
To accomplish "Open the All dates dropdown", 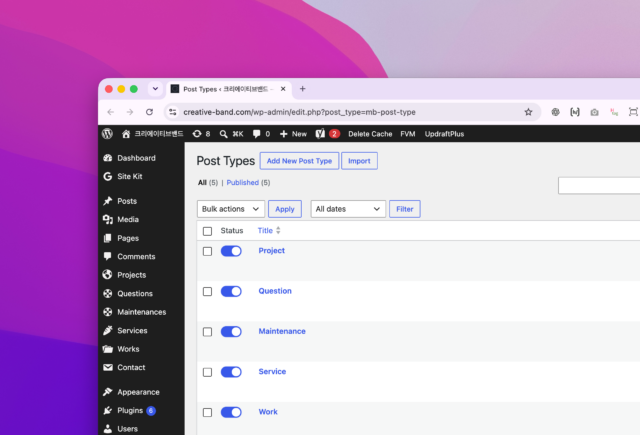I will coord(348,209).
